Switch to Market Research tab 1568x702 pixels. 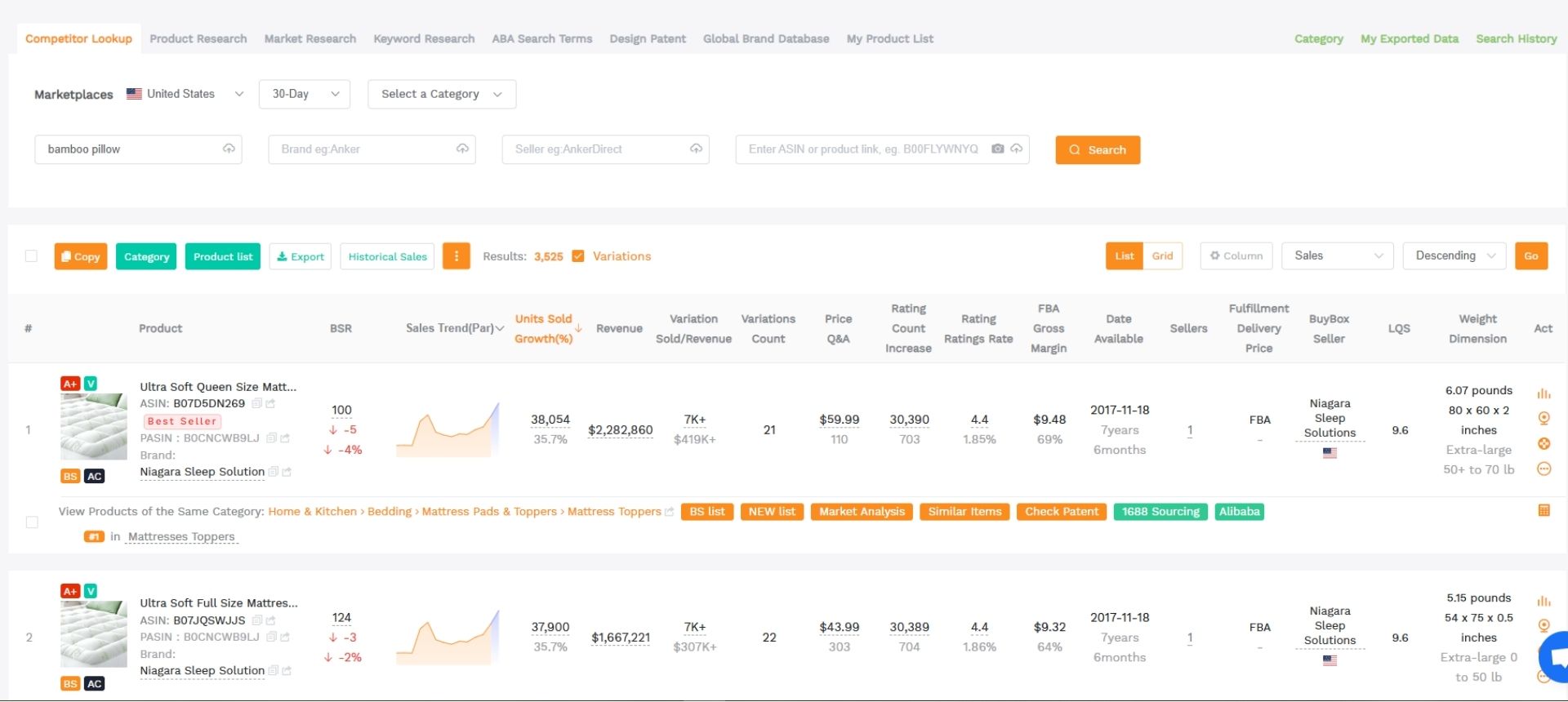310,38
